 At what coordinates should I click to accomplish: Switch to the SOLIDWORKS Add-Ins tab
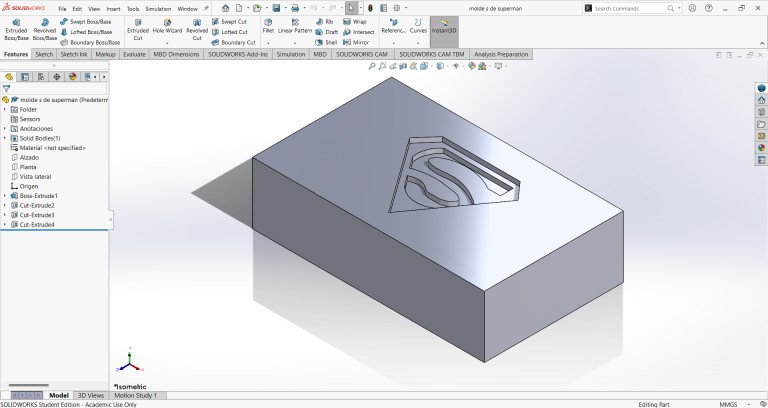pyautogui.click(x=238, y=54)
